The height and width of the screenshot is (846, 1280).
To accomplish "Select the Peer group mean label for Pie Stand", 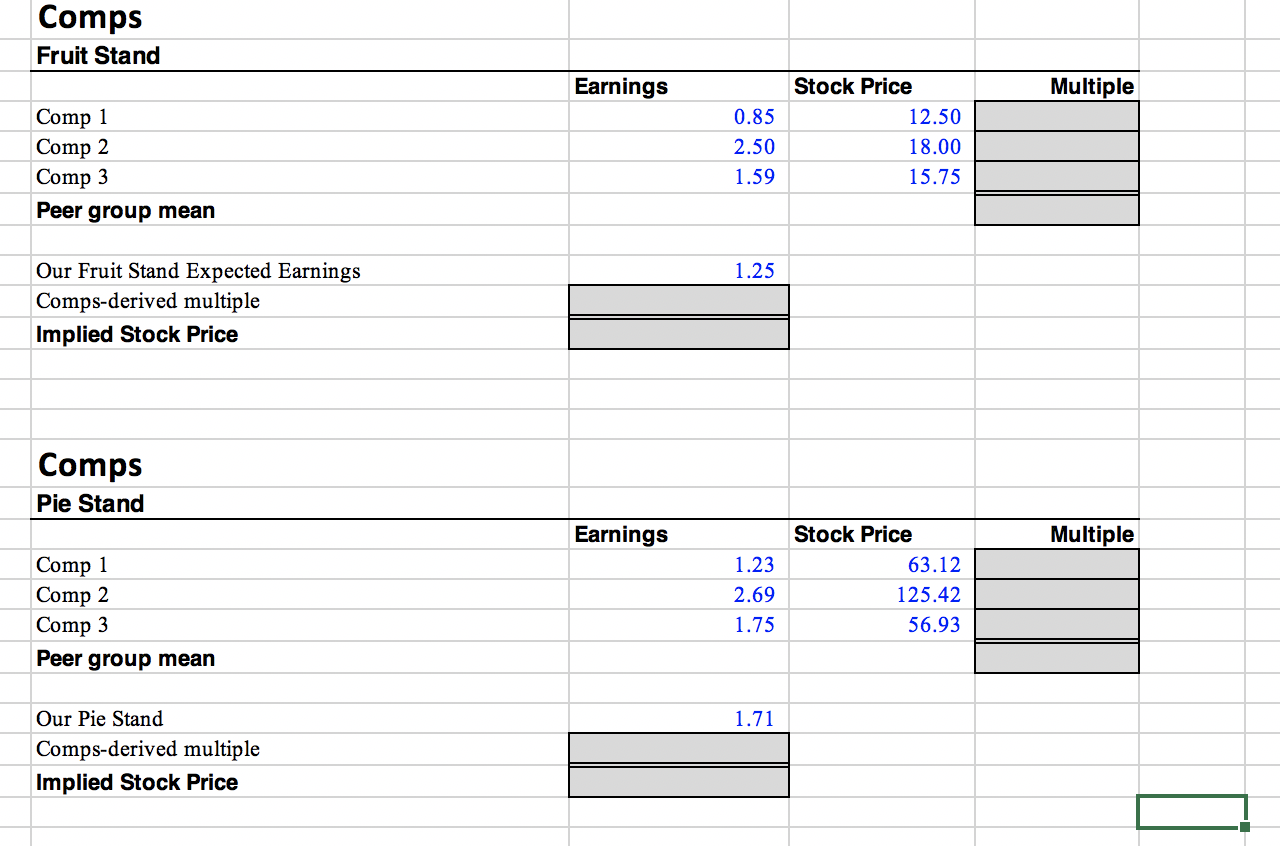I will [x=125, y=658].
